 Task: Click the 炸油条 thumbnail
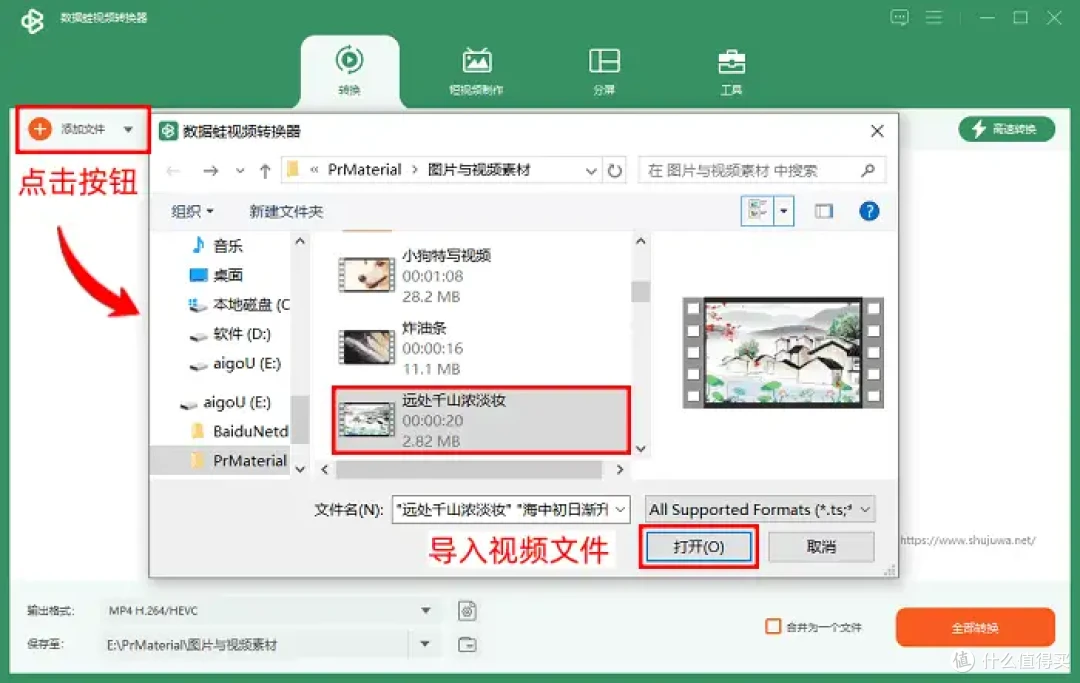click(x=366, y=347)
